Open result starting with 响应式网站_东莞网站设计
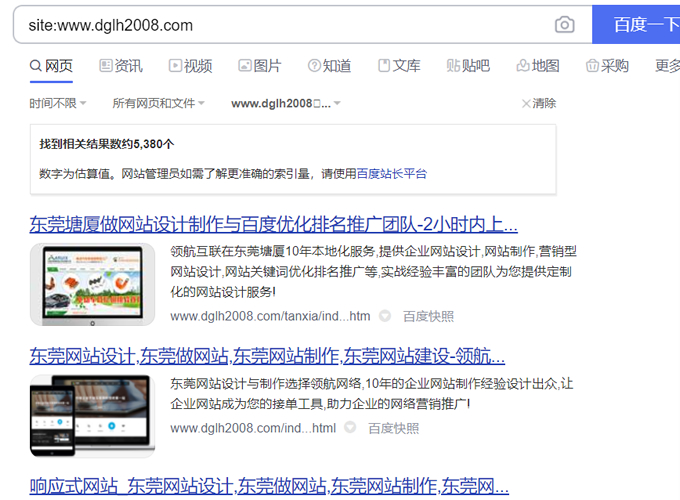Image resolution: width=680 pixels, height=500 pixels. point(269,486)
